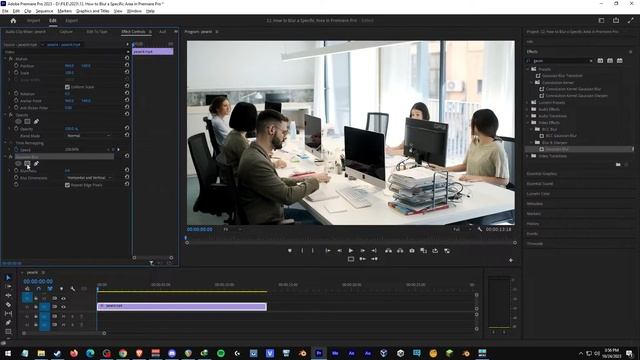
Task: Reset the Gaussian Blur effect
Action: point(127,156)
